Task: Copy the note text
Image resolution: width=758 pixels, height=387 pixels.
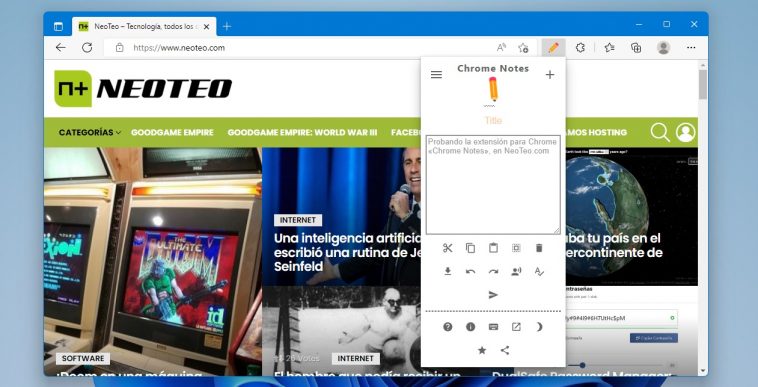Action: (470, 248)
